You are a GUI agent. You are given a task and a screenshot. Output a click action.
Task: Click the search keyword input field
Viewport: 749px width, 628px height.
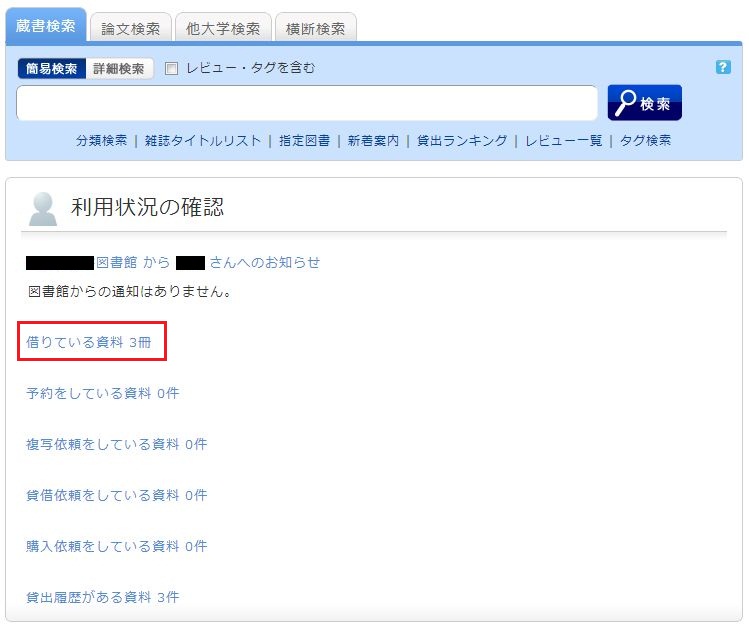(x=306, y=103)
